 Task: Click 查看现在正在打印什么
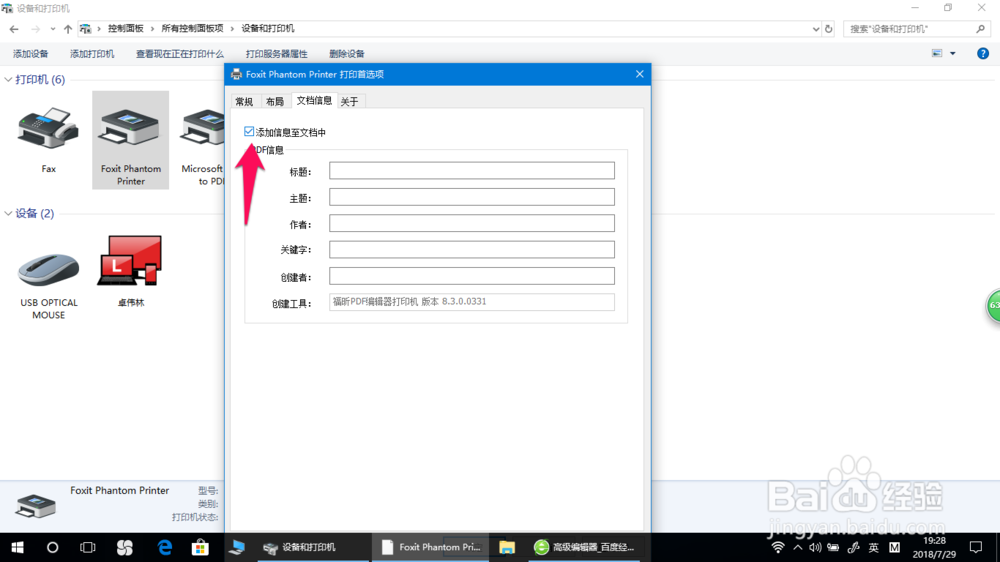coord(180,54)
